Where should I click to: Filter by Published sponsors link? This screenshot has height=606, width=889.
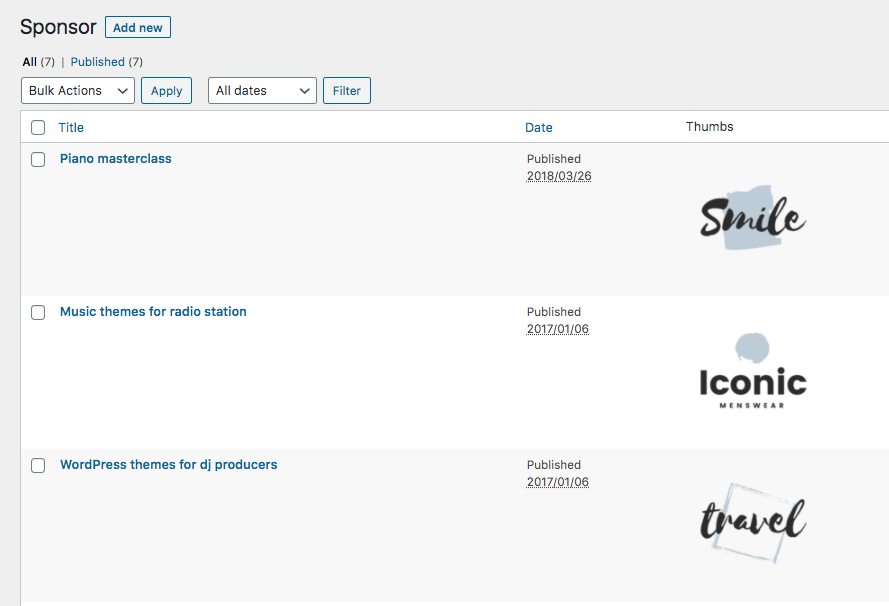(97, 62)
